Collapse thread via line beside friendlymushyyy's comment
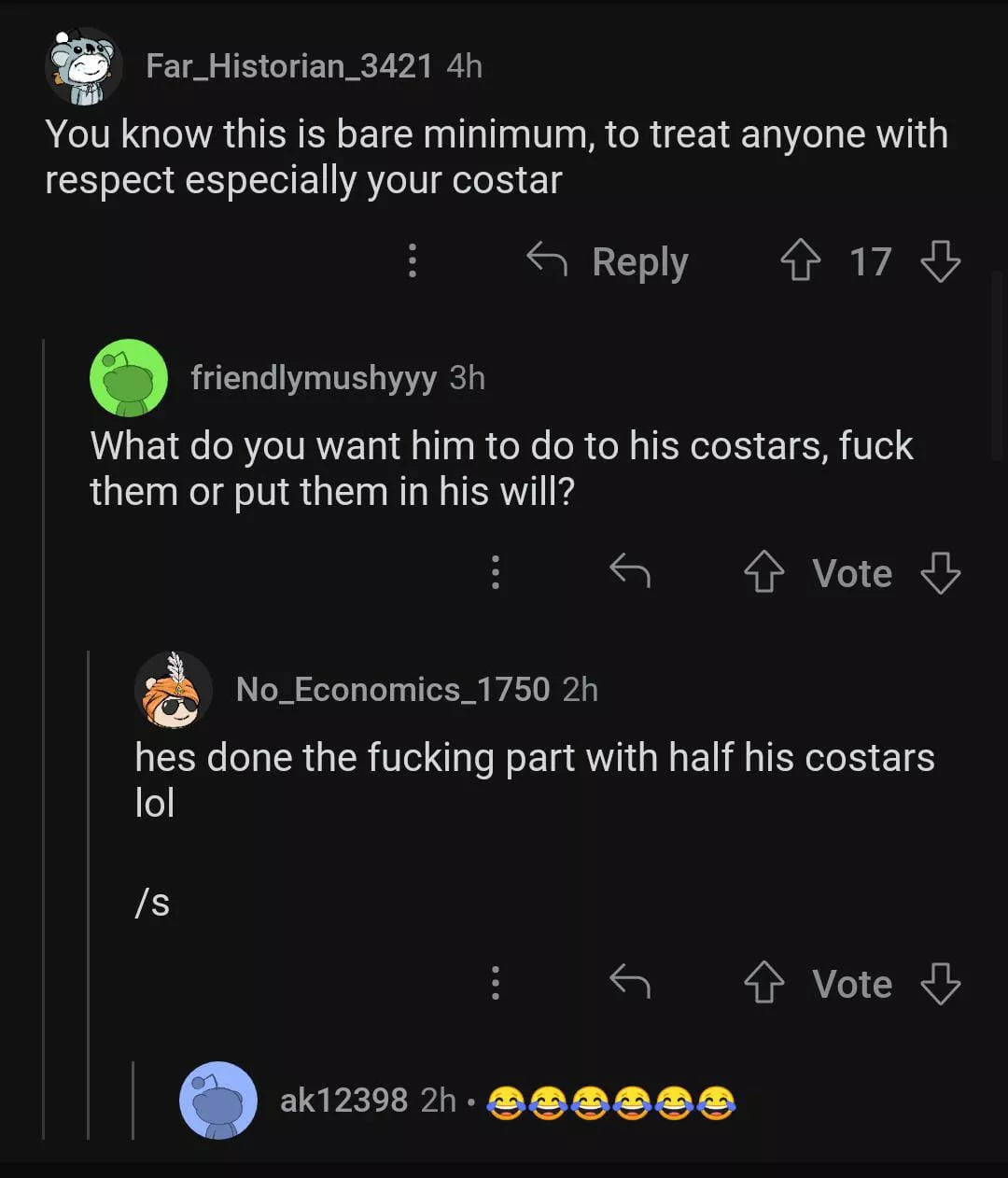This screenshot has height=1178, width=1008. click(x=44, y=737)
